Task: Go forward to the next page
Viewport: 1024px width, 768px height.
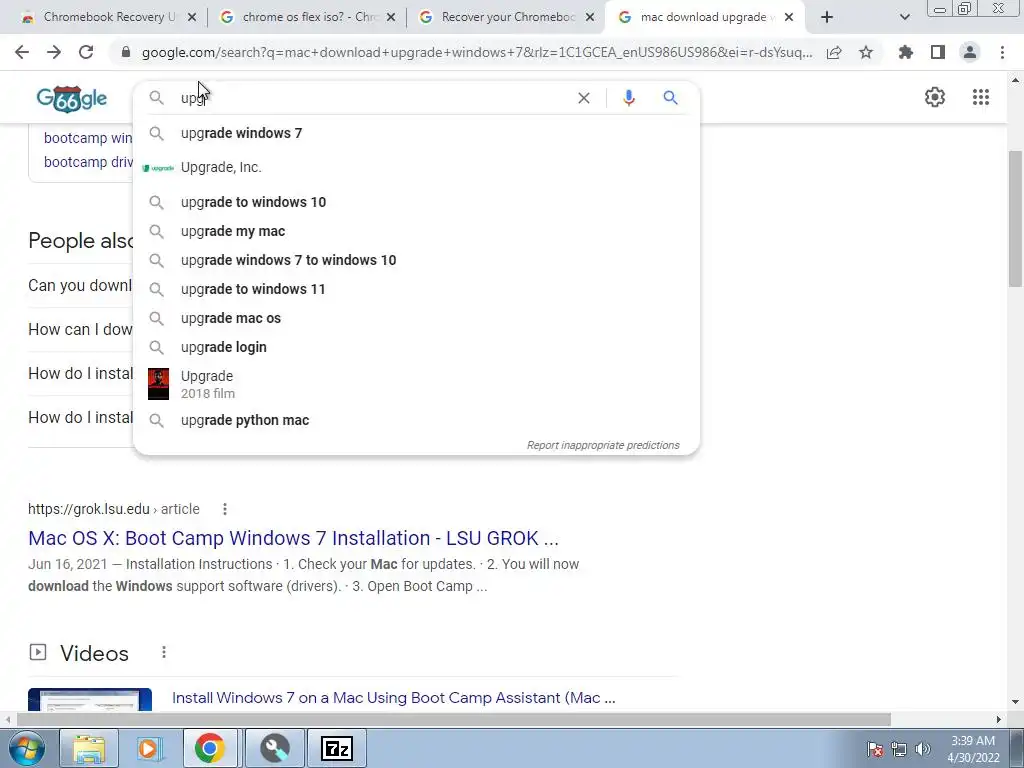Action: pos(54,52)
